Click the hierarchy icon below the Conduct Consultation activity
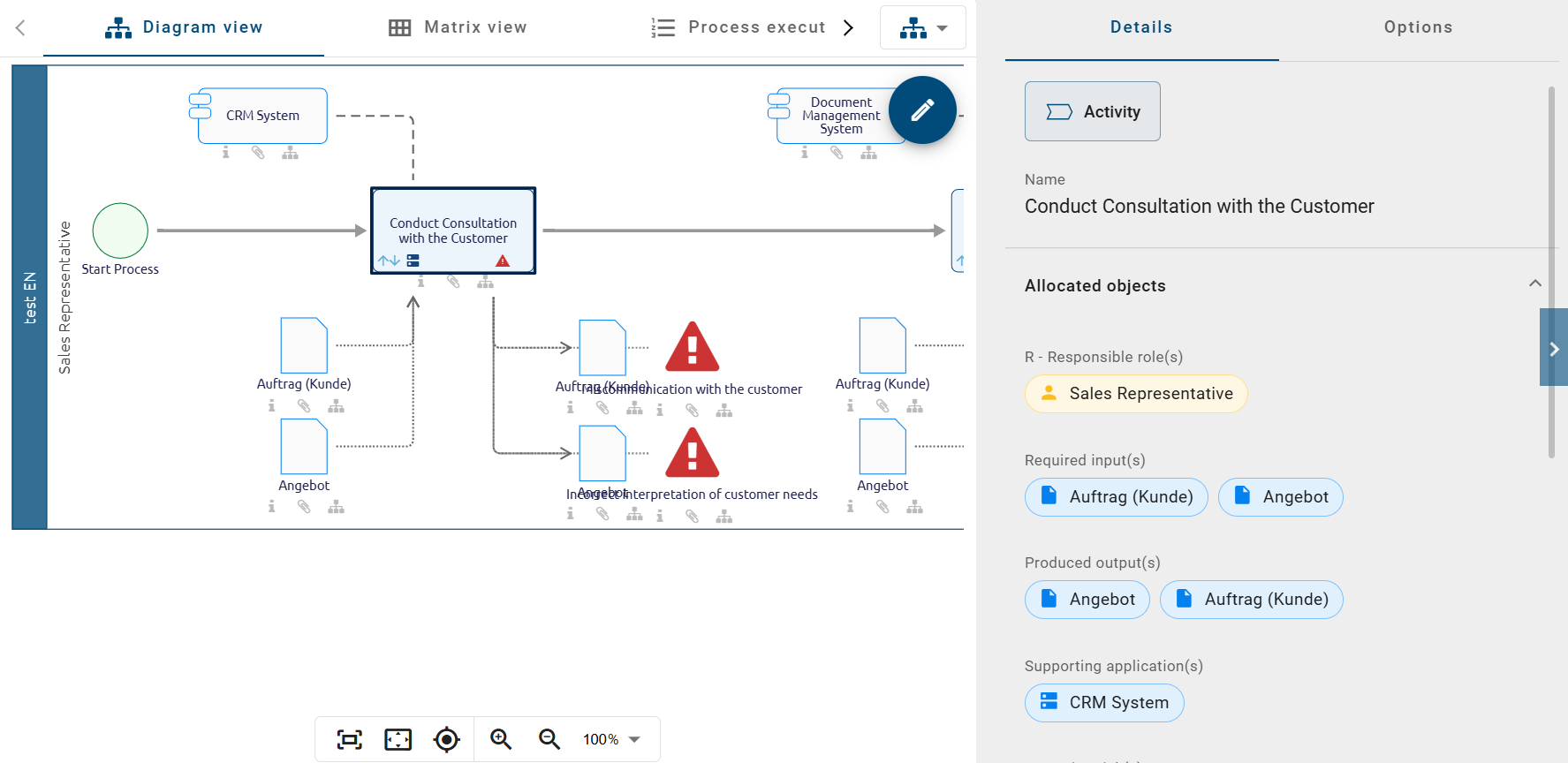The image size is (1568, 763). (485, 282)
